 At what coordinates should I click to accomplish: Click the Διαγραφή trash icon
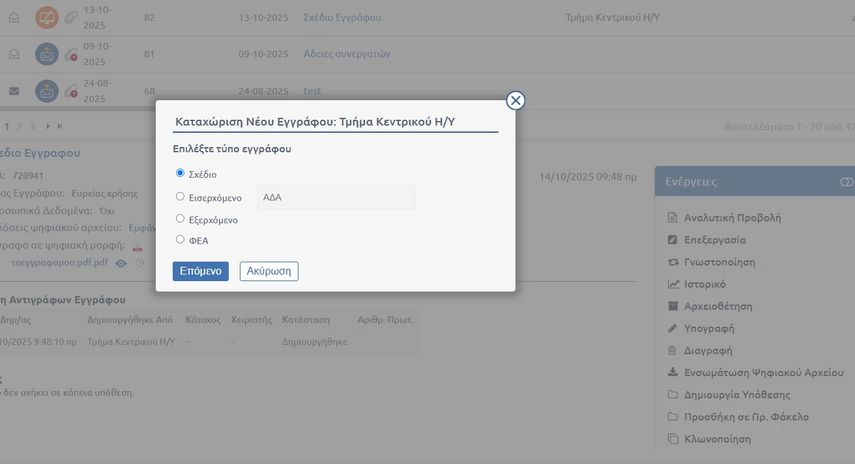(x=673, y=350)
